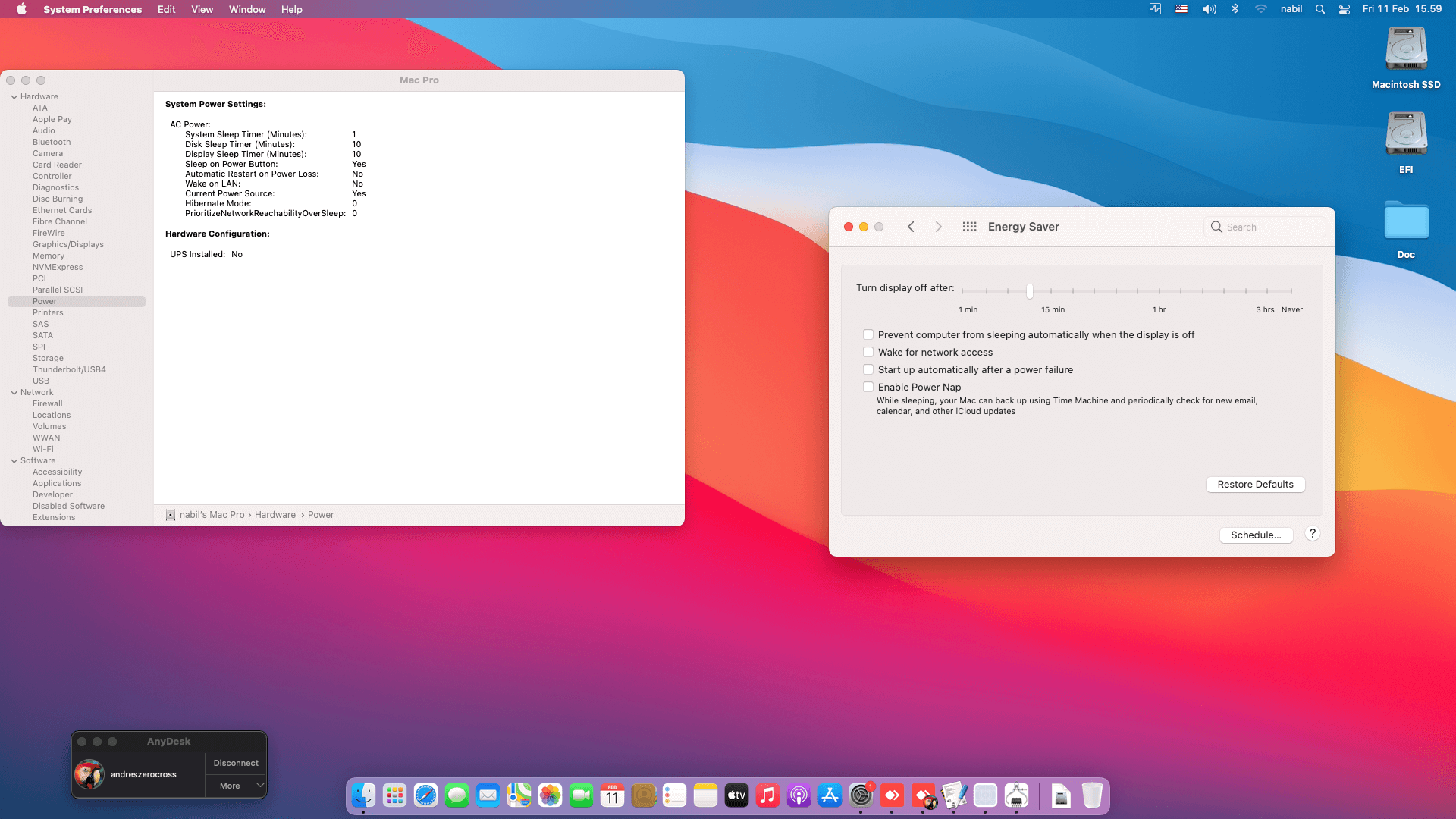Open Messages from the Dock
Image resolution: width=1456 pixels, height=819 pixels.
tap(457, 795)
